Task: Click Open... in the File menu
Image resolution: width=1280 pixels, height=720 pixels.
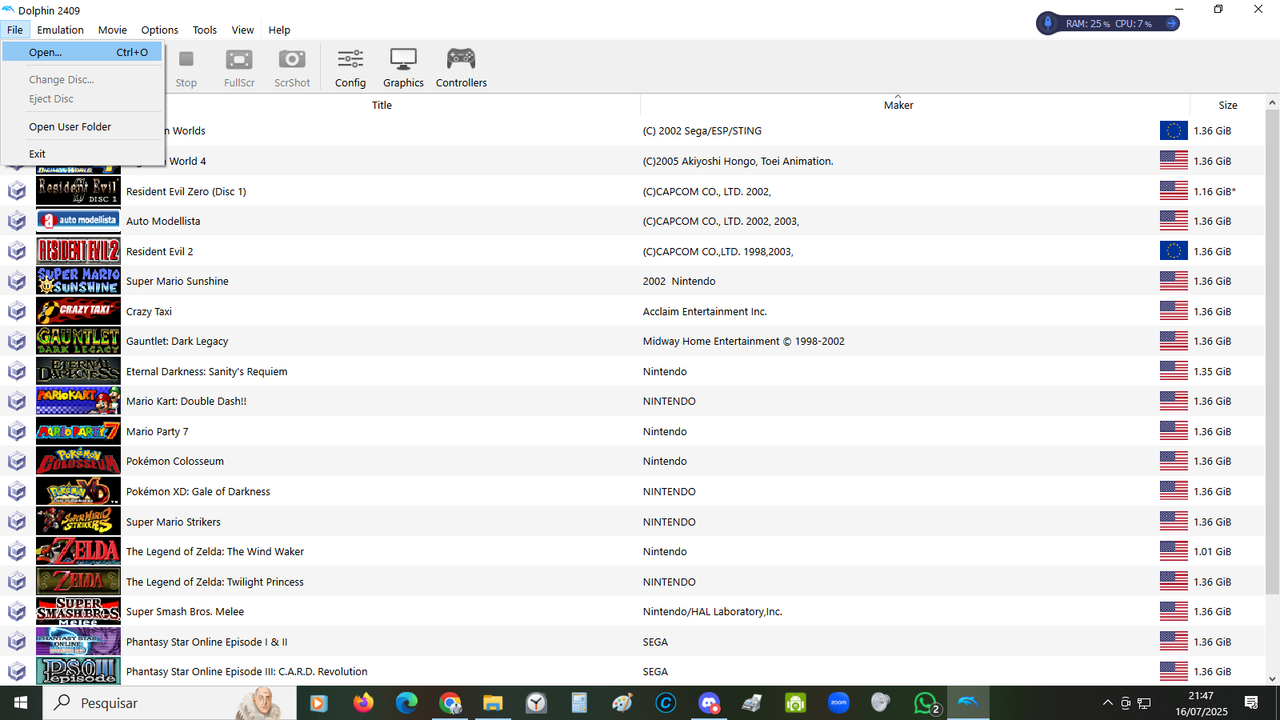Action: 82,52
